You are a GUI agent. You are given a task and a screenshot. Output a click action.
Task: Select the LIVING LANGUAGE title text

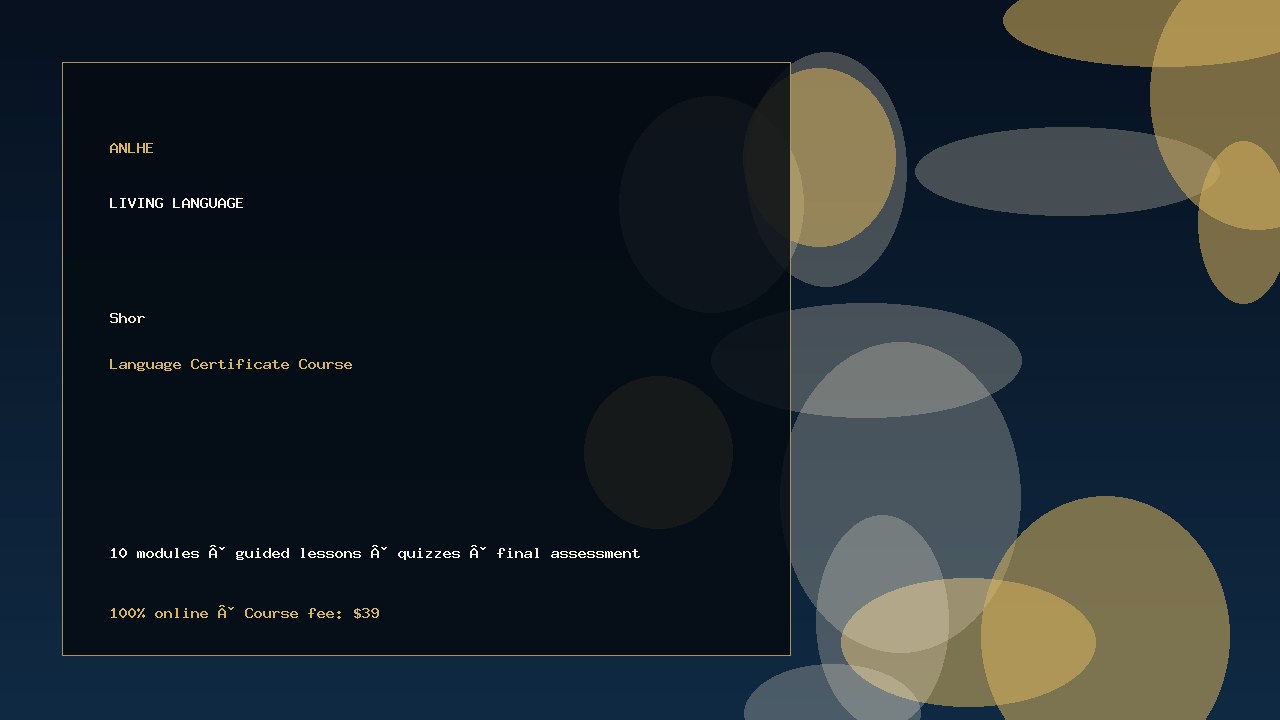point(176,203)
